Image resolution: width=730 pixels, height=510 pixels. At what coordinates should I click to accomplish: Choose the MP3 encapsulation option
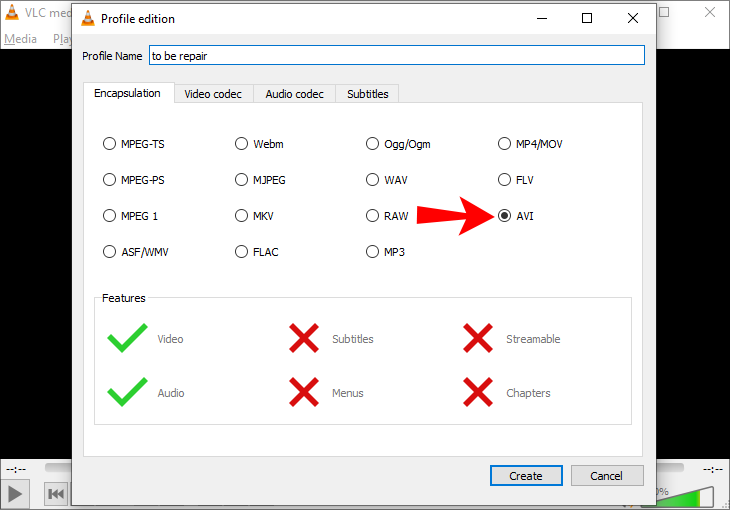click(x=373, y=252)
